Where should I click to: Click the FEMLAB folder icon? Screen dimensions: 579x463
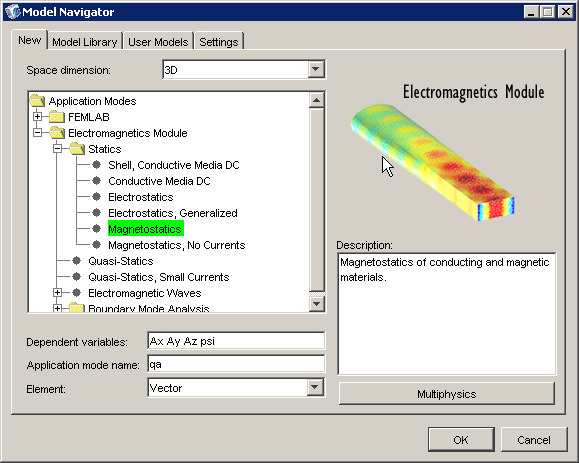[x=57, y=117]
